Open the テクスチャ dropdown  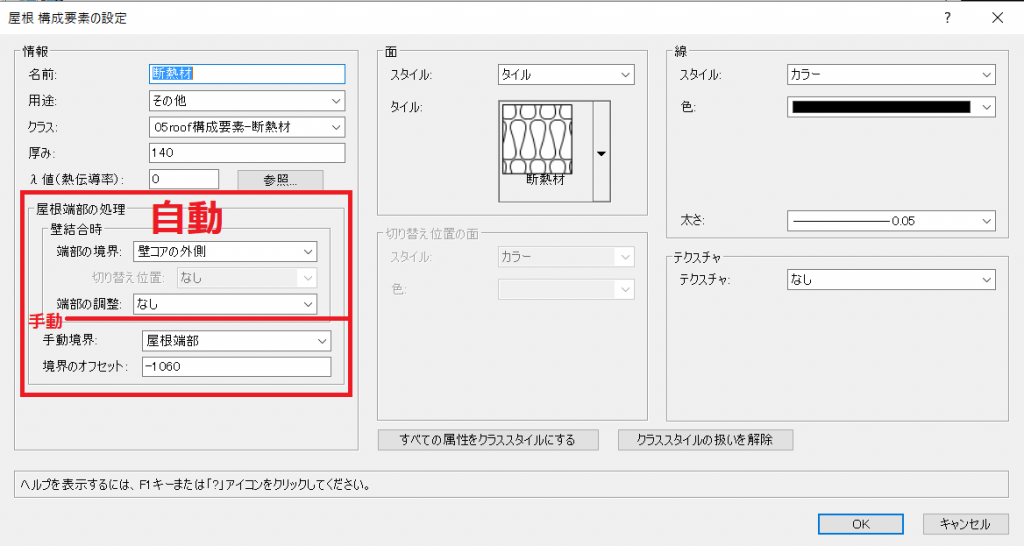[890, 280]
